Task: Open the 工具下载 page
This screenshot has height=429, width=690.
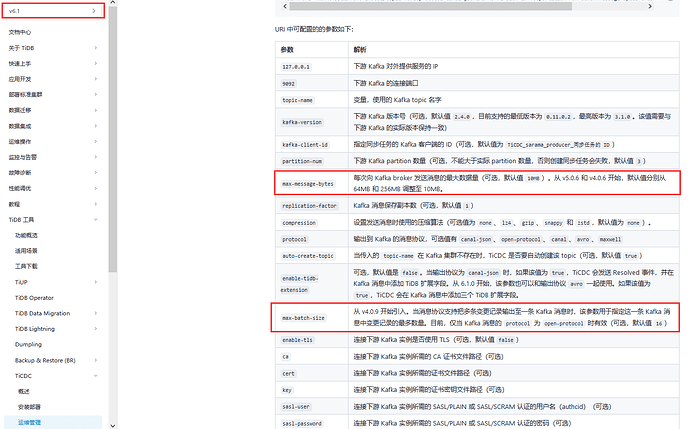Action: click(26, 266)
